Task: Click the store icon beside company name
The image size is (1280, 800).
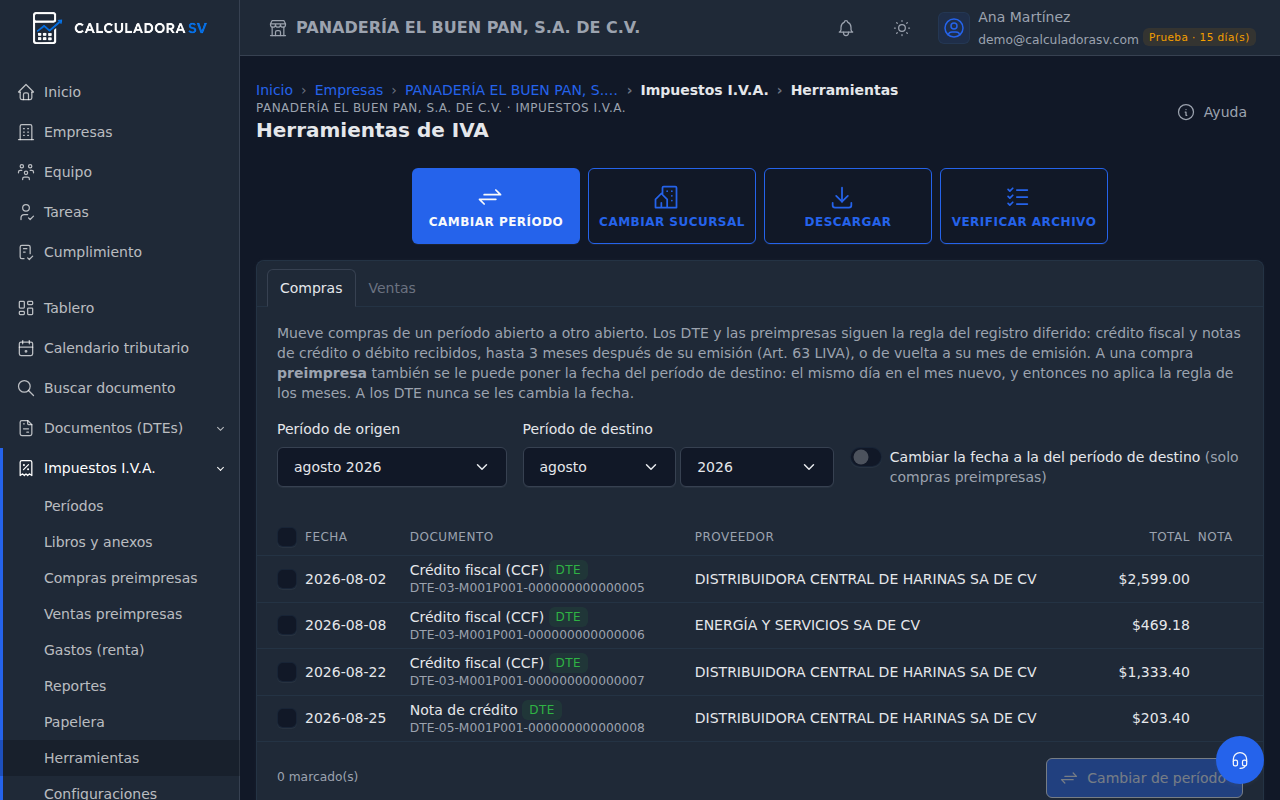Action: click(278, 28)
